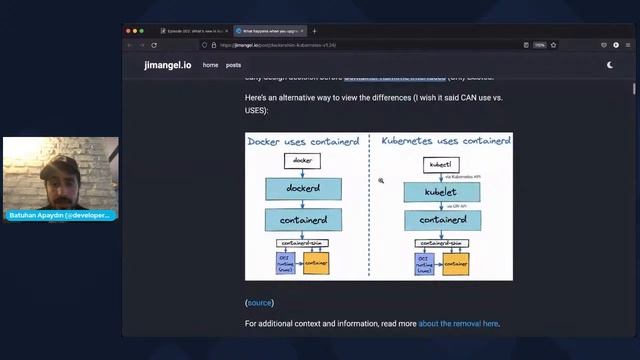Open 'about the removal here' link
The height and width of the screenshot is (360, 640).
click(458, 324)
